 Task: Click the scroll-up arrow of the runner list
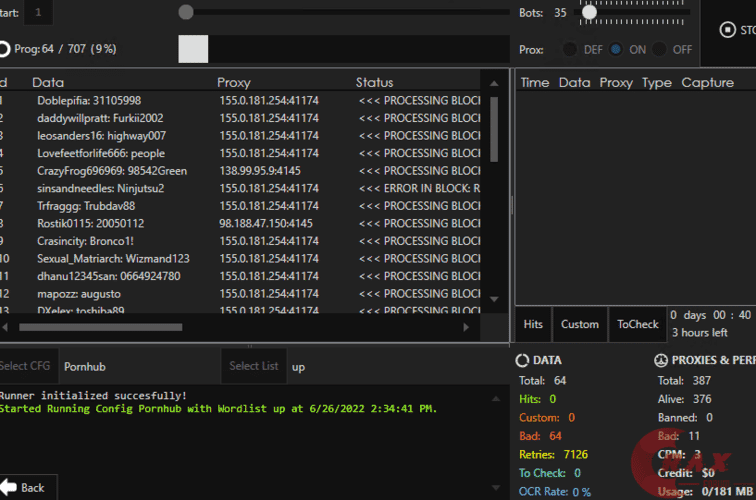(x=492, y=82)
